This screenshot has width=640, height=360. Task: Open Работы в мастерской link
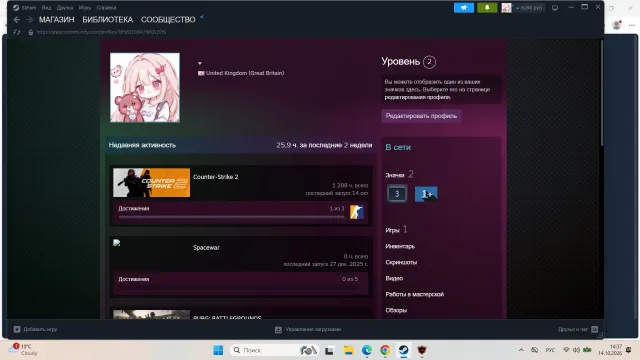tap(415, 294)
